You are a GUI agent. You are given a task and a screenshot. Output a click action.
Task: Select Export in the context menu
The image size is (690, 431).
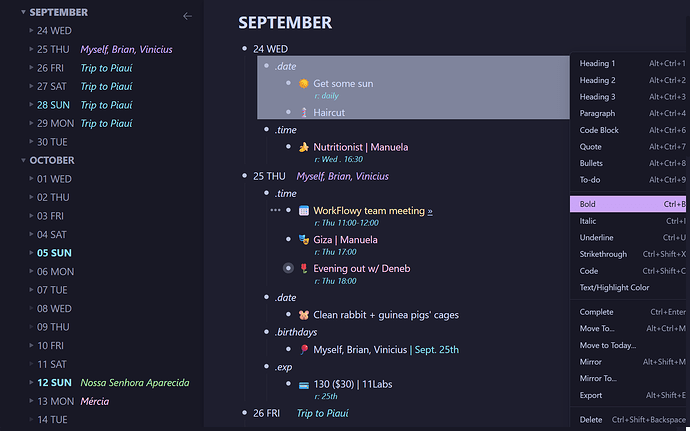pyautogui.click(x=592, y=396)
